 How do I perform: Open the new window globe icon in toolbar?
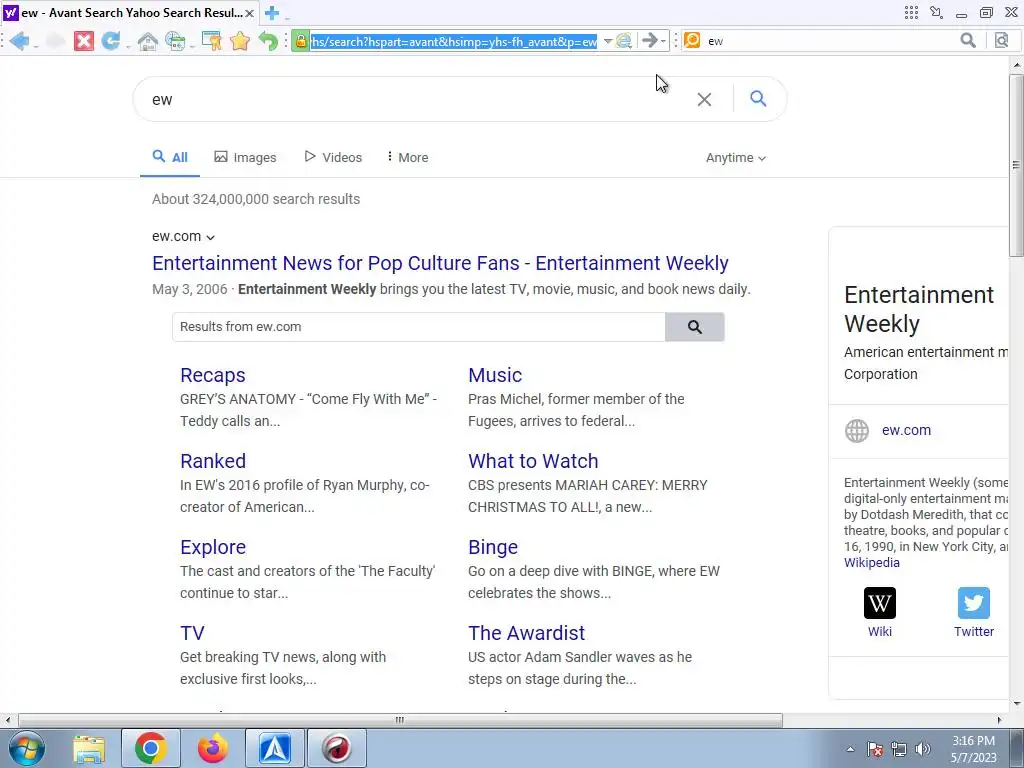tap(174, 41)
